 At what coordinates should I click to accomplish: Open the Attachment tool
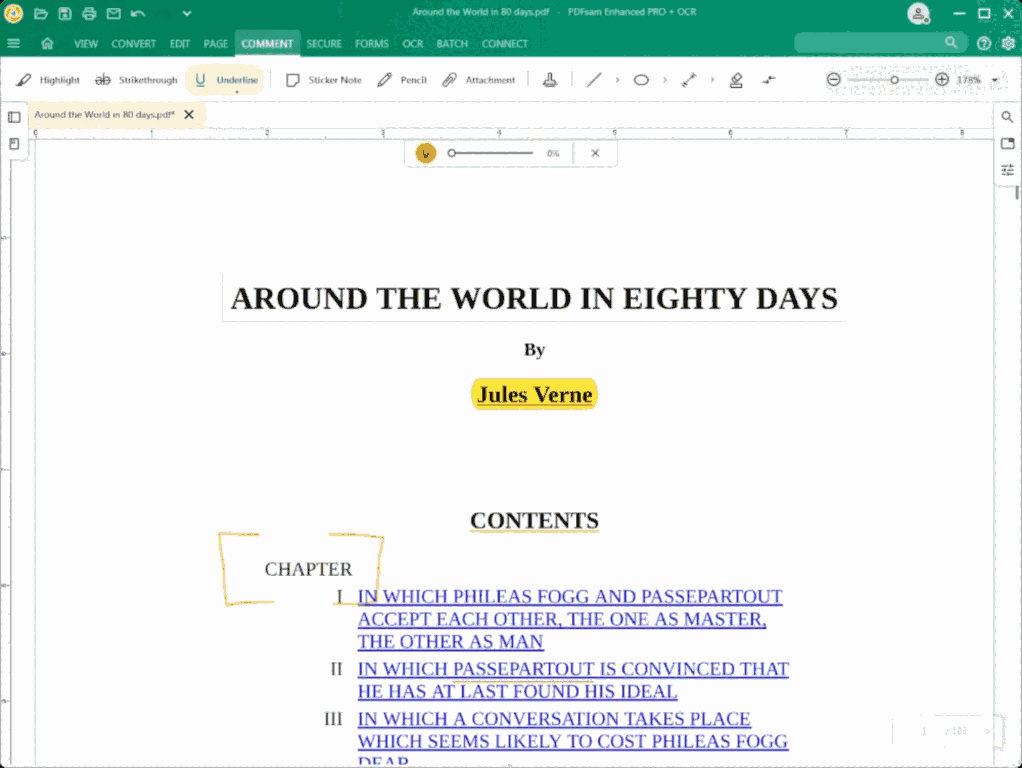point(479,80)
